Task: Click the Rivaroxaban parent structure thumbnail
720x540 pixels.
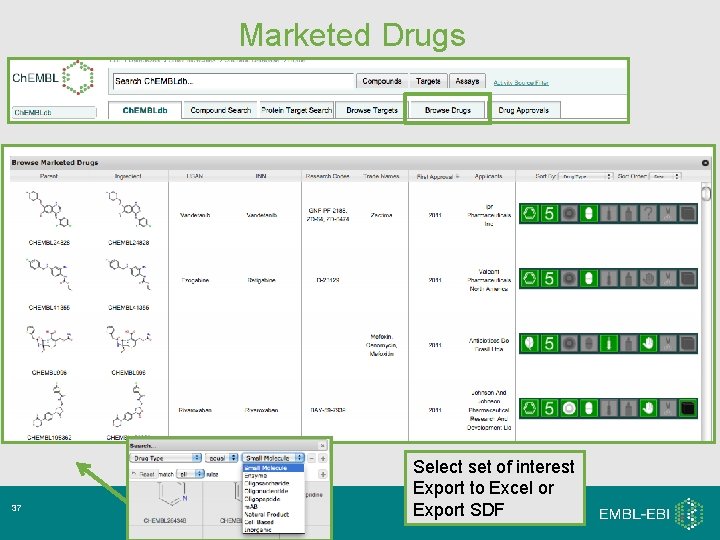Action: (x=49, y=407)
